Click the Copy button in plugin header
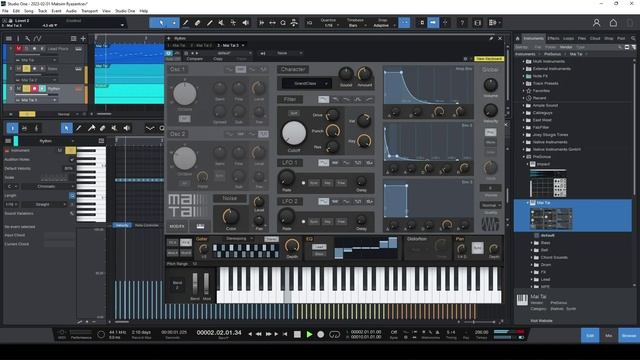 click(218, 59)
